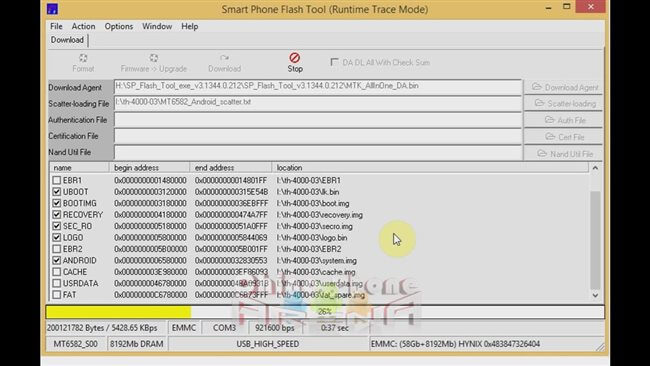The width and height of the screenshot is (650, 366).
Task: Click the Smart Phone Flash Tool title icon
Action: [52, 9]
